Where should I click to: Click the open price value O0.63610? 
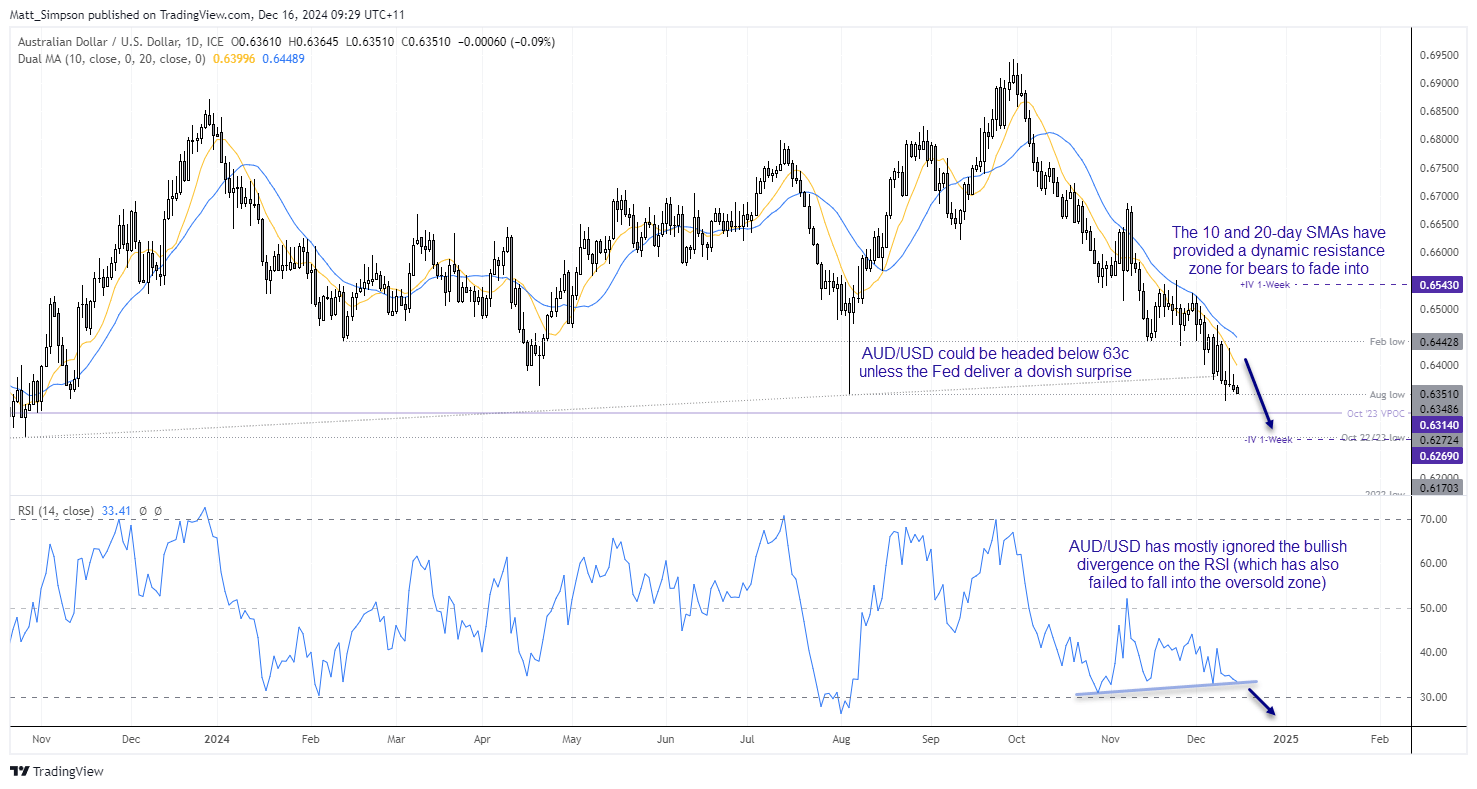coord(256,42)
